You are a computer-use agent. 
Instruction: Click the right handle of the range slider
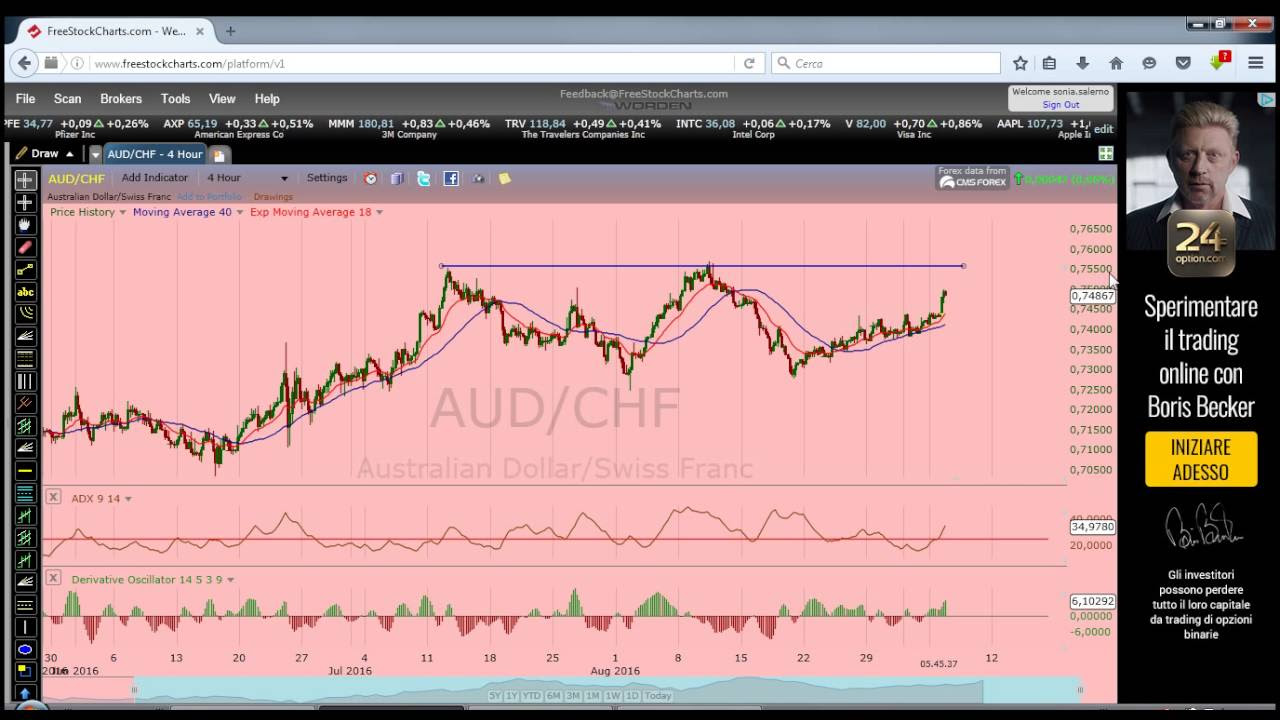click(x=1080, y=689)
